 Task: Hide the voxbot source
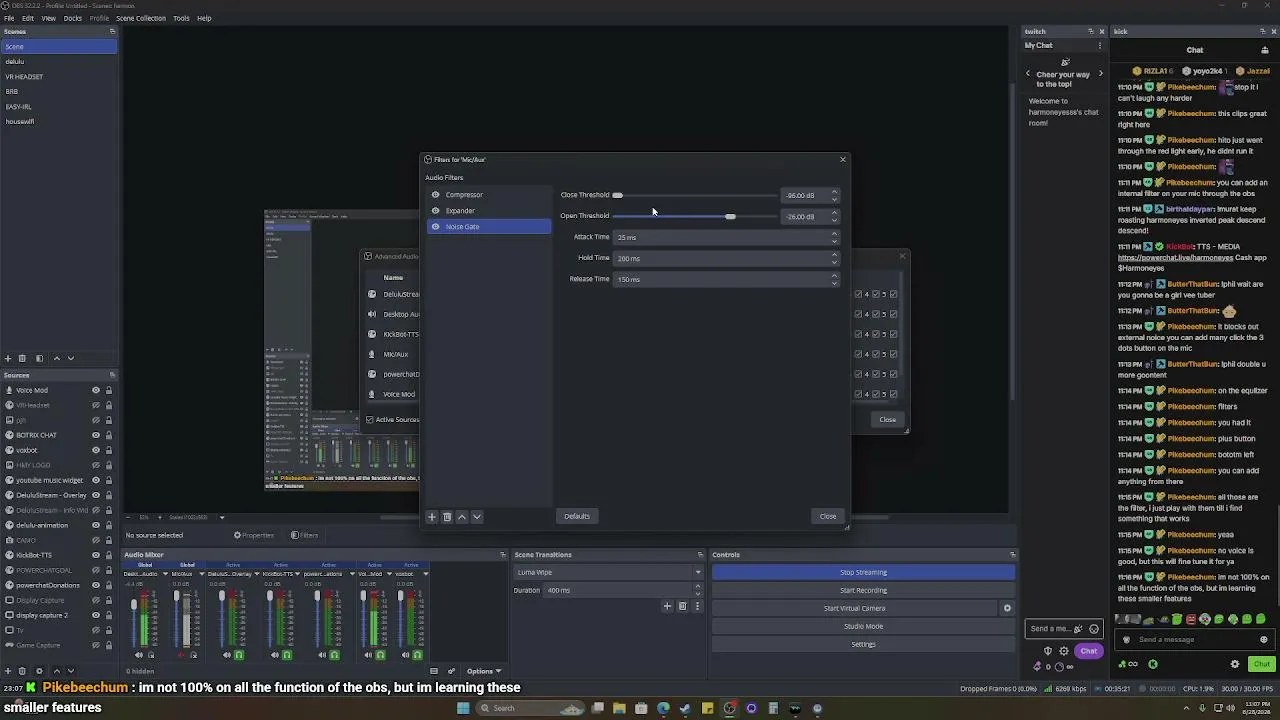pos(96,450)
